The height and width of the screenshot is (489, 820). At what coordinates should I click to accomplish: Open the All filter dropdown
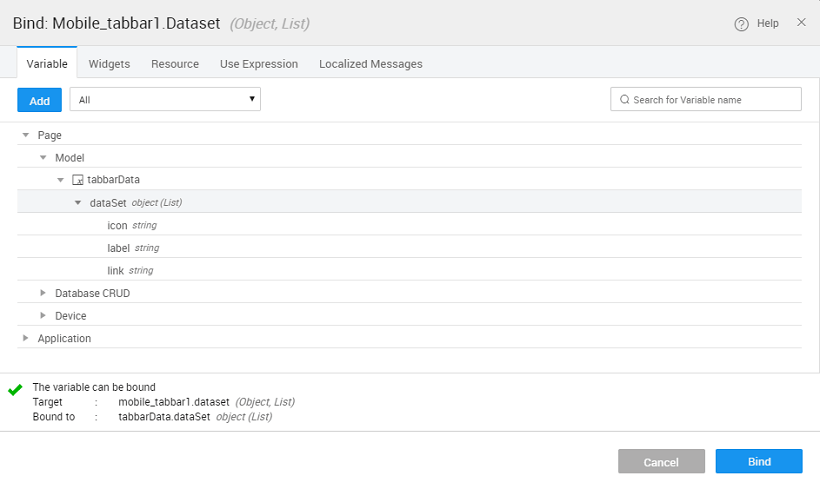pyautogui.click(x=165, y=99)
